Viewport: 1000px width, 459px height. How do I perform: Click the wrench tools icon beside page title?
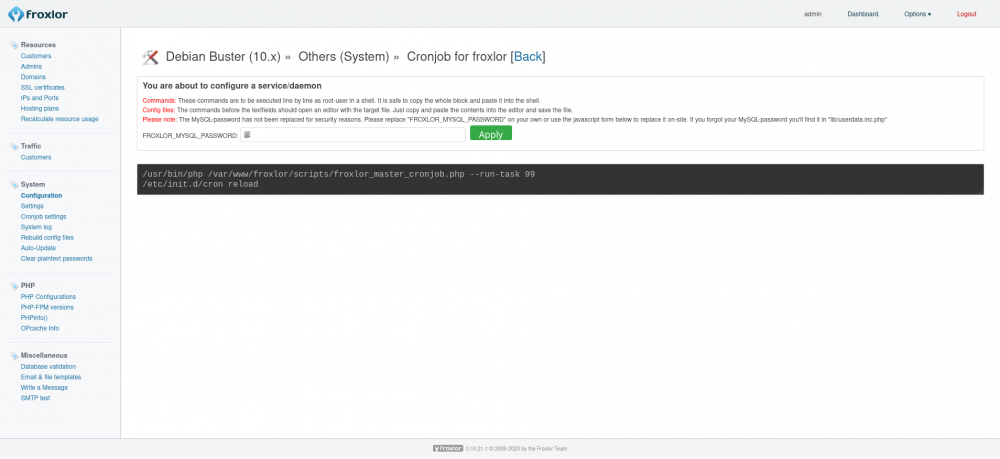(151, 57)
